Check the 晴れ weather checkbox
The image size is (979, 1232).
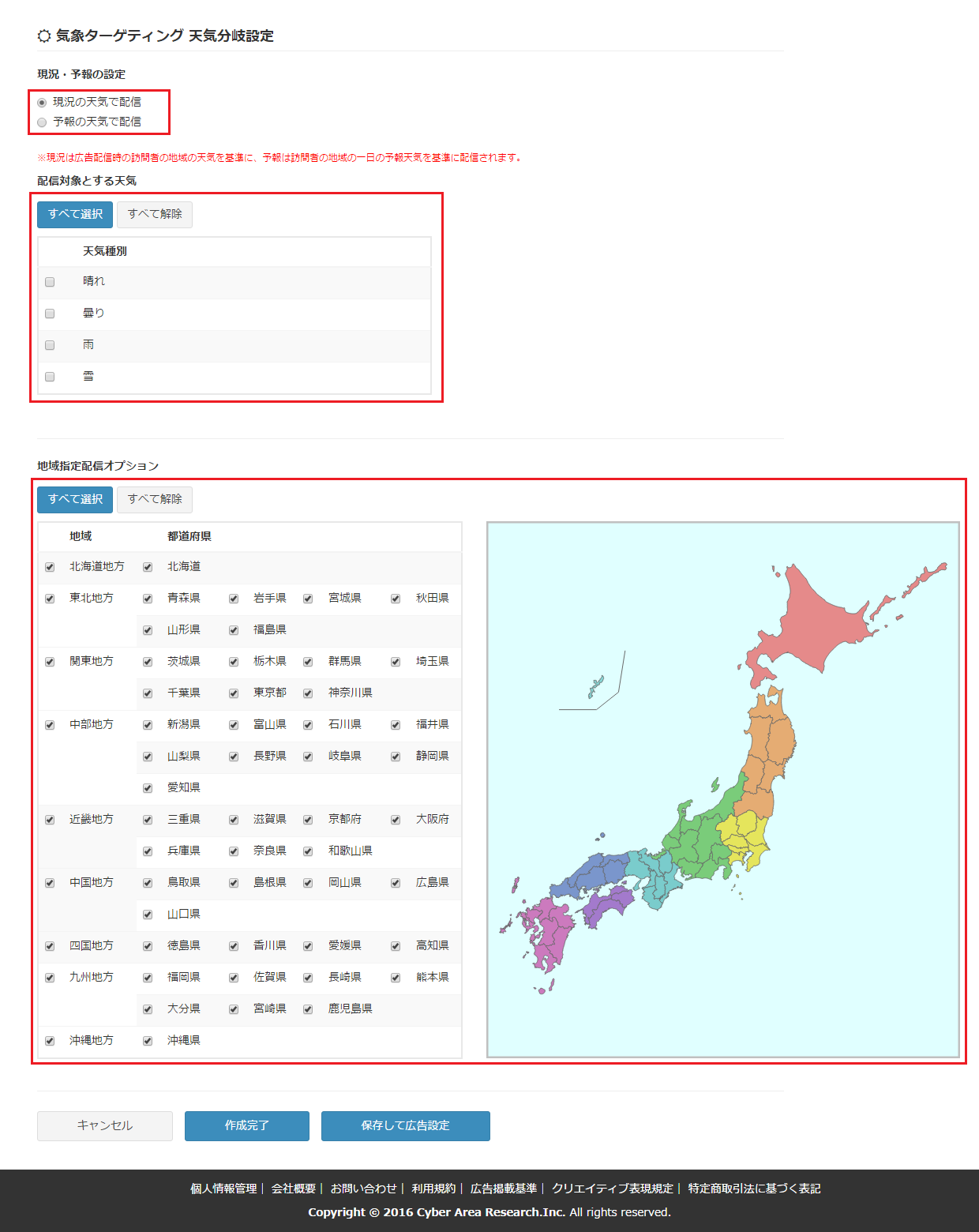point(50,282)
